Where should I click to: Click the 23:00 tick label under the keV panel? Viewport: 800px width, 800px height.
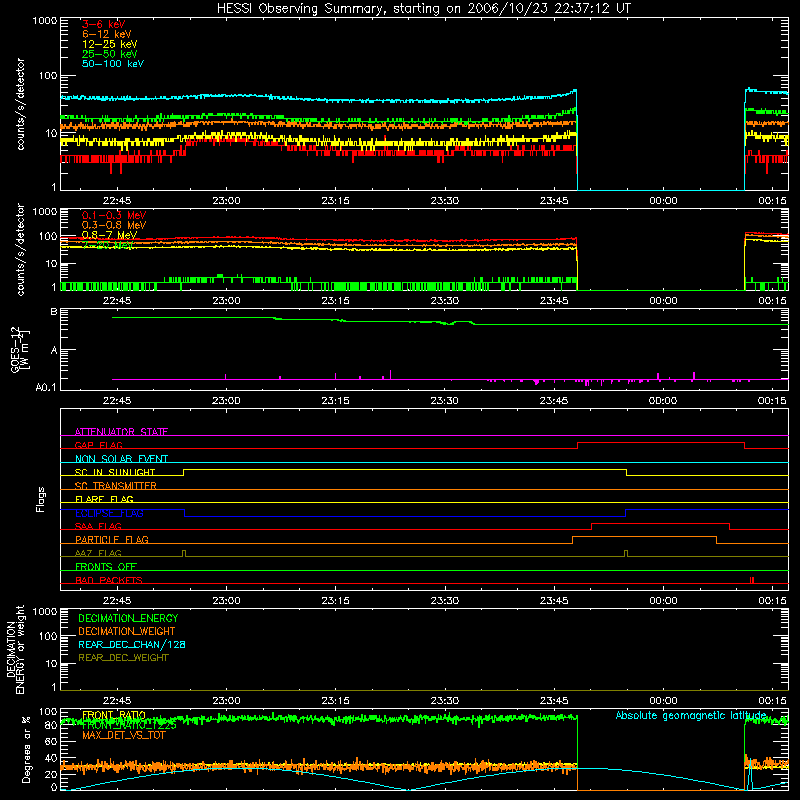(x=226, y=201)
